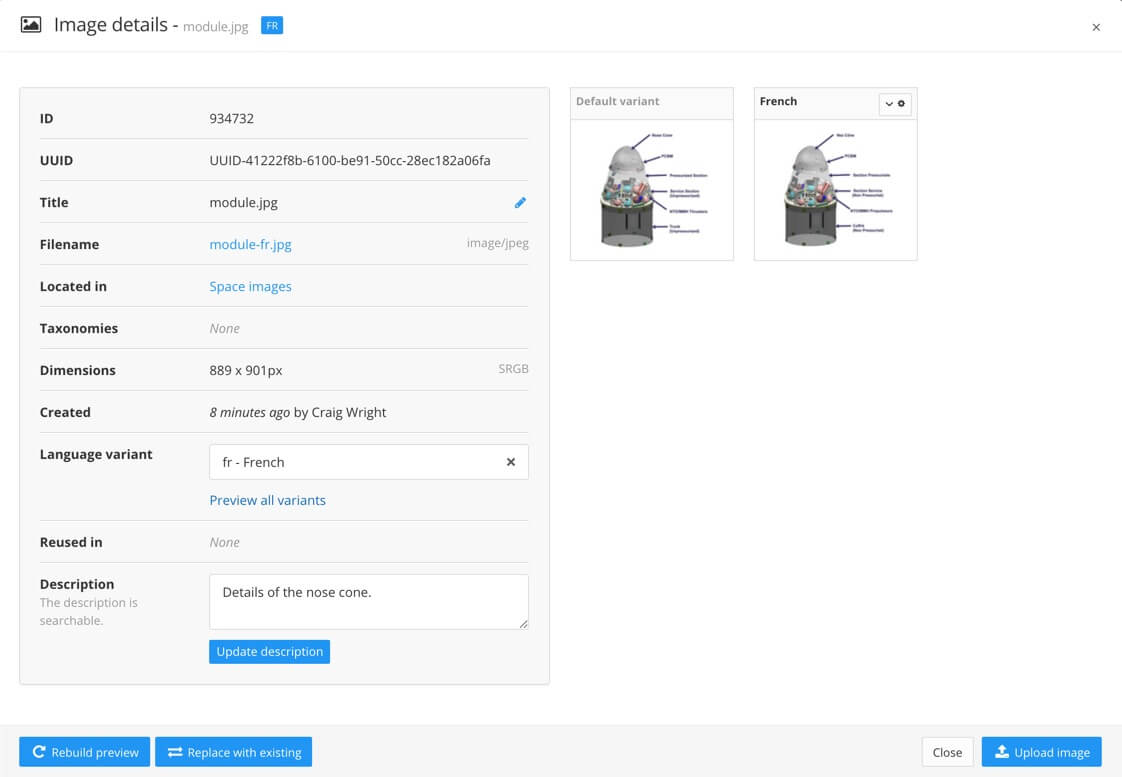
Task: Open the Language variant selector field
Action: pyautogui.click(x=350, y=461)
